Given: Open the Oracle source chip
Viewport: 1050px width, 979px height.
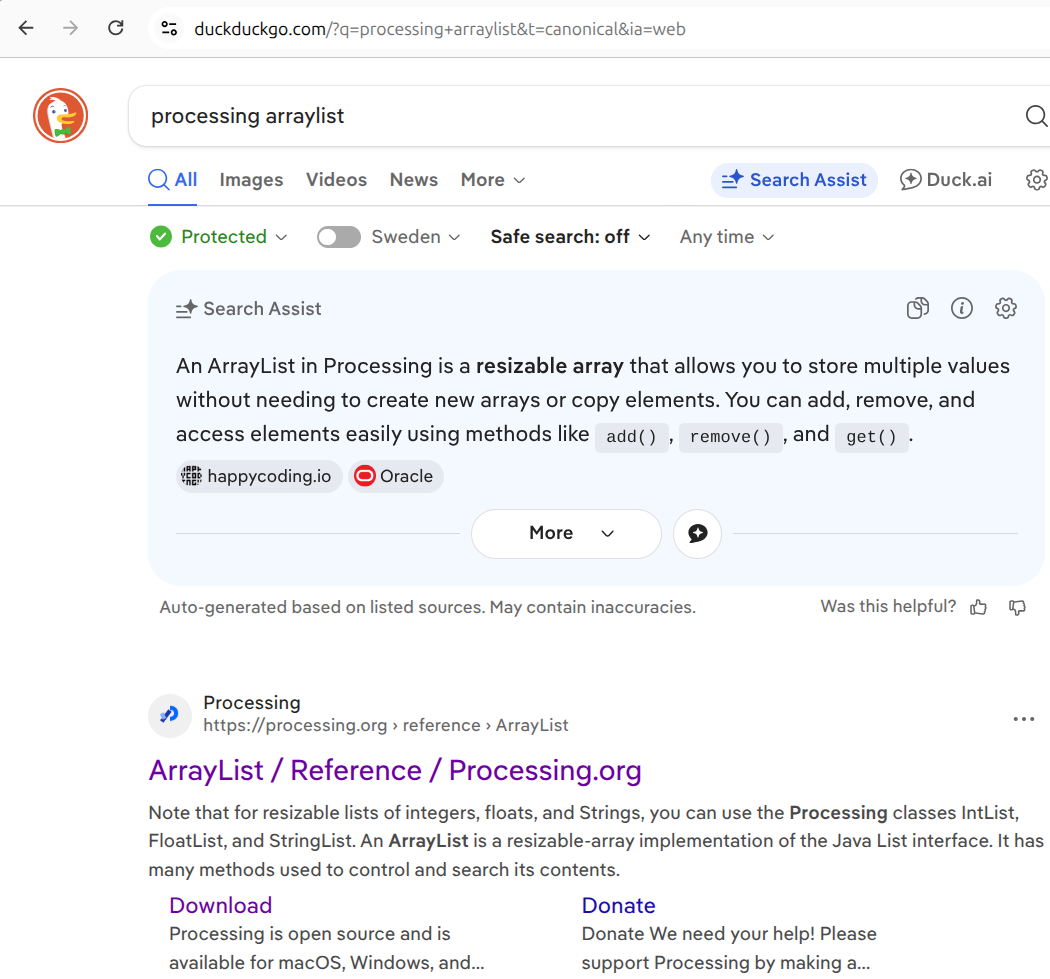Looking at the screenshot, I should click(396, 476).
